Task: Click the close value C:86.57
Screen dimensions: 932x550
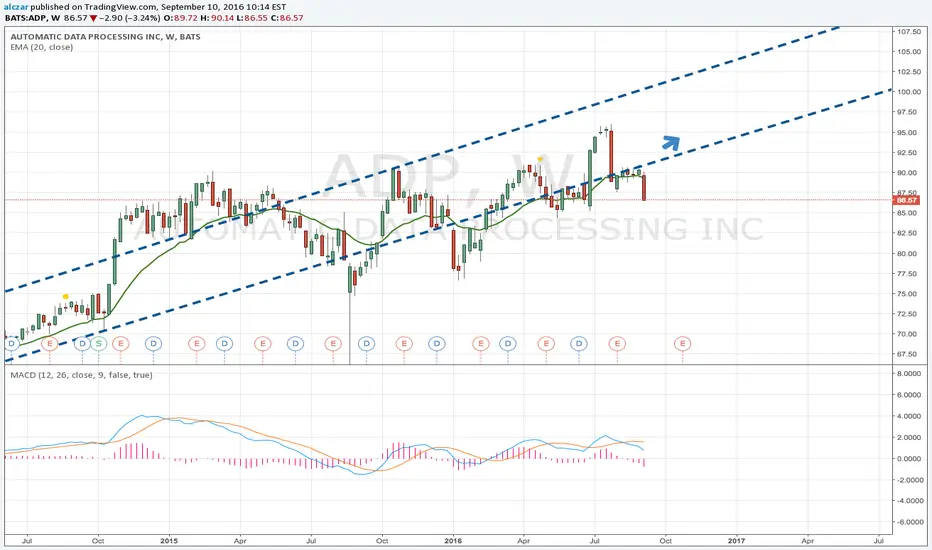Action: point(287,18)
